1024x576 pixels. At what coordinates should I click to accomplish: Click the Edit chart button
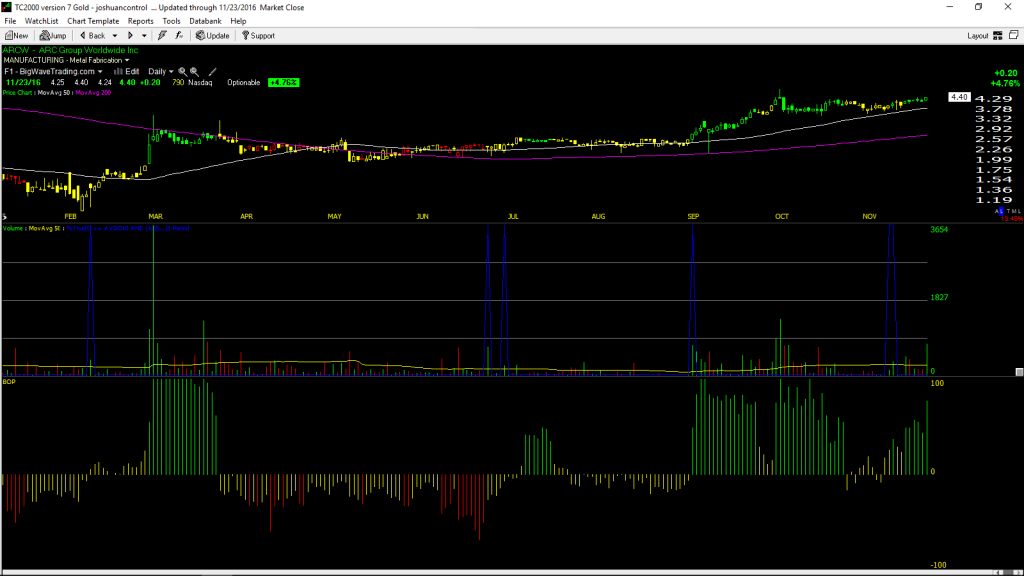127,72
